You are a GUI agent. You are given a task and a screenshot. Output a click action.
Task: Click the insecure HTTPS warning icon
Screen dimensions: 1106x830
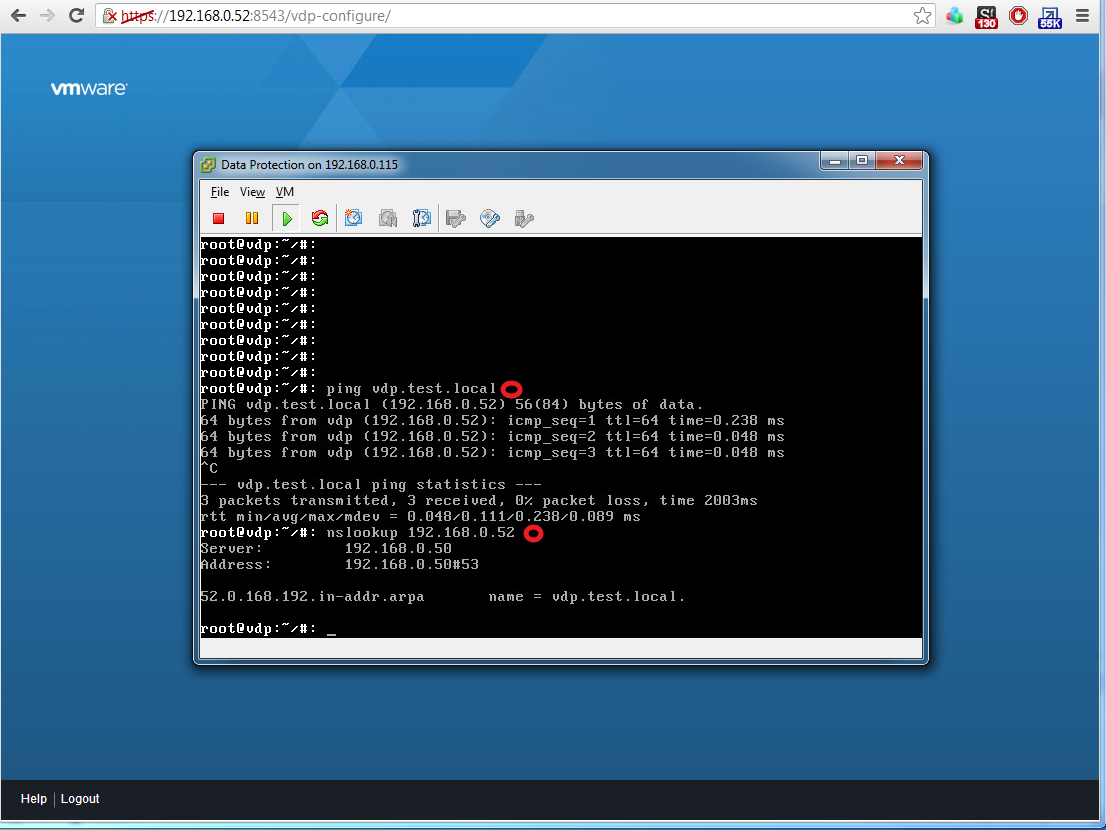(x=109, y=16)
